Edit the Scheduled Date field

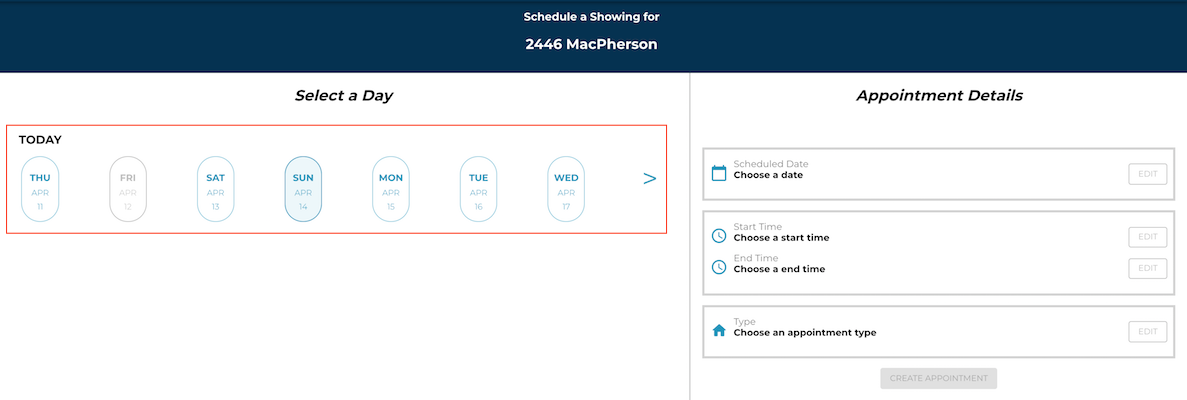(x=1148, y=174)
